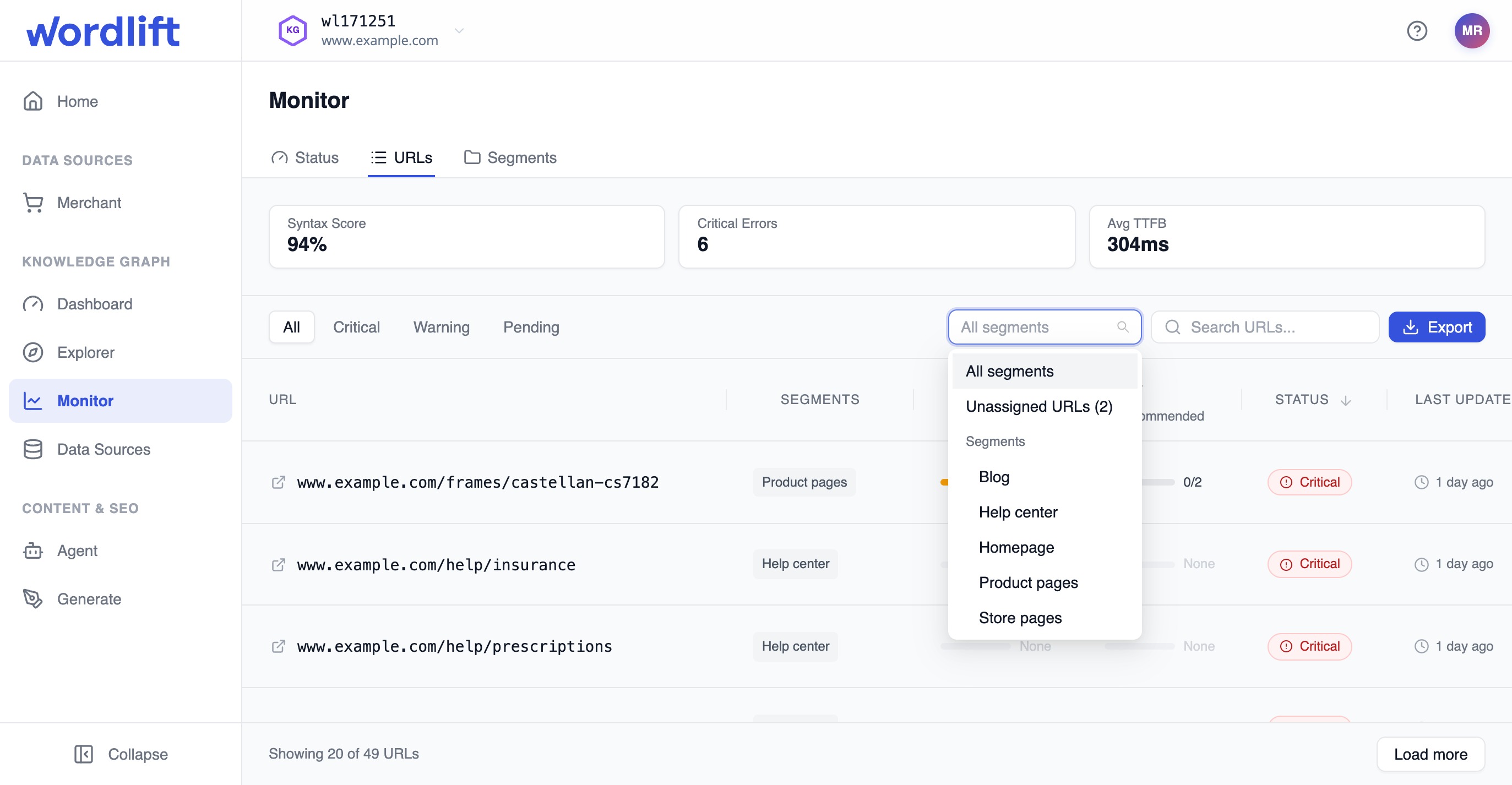The image size is (1512, 785).
Task: Open the help question mark icon
Action: pyautogui.click(x=1416, y=30)
